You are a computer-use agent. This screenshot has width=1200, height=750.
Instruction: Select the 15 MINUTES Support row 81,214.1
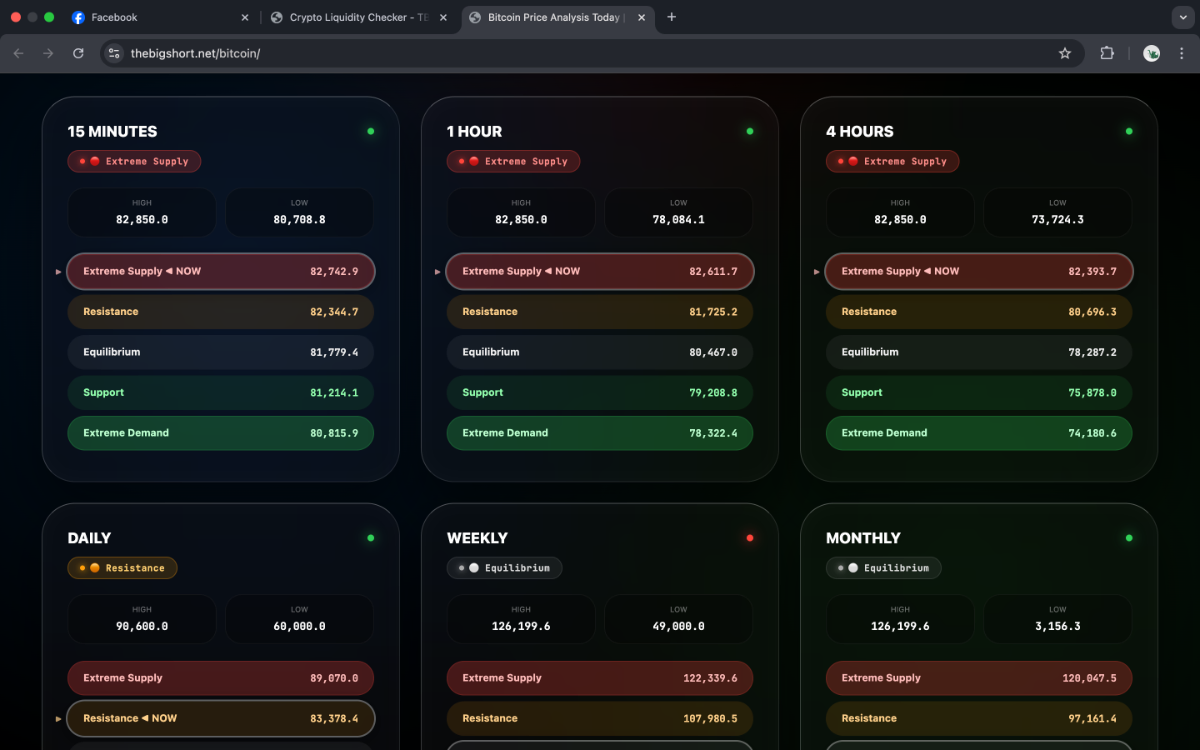221,393
